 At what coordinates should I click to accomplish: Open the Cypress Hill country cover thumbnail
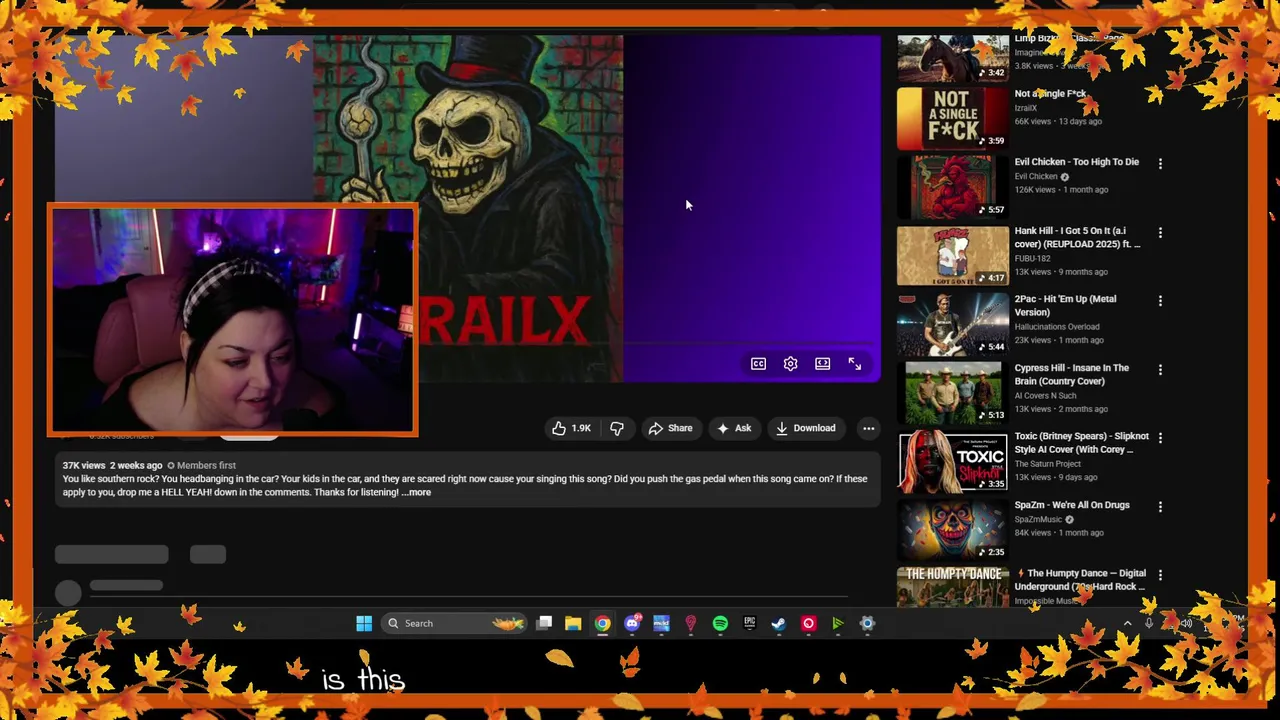click(953, 392)
